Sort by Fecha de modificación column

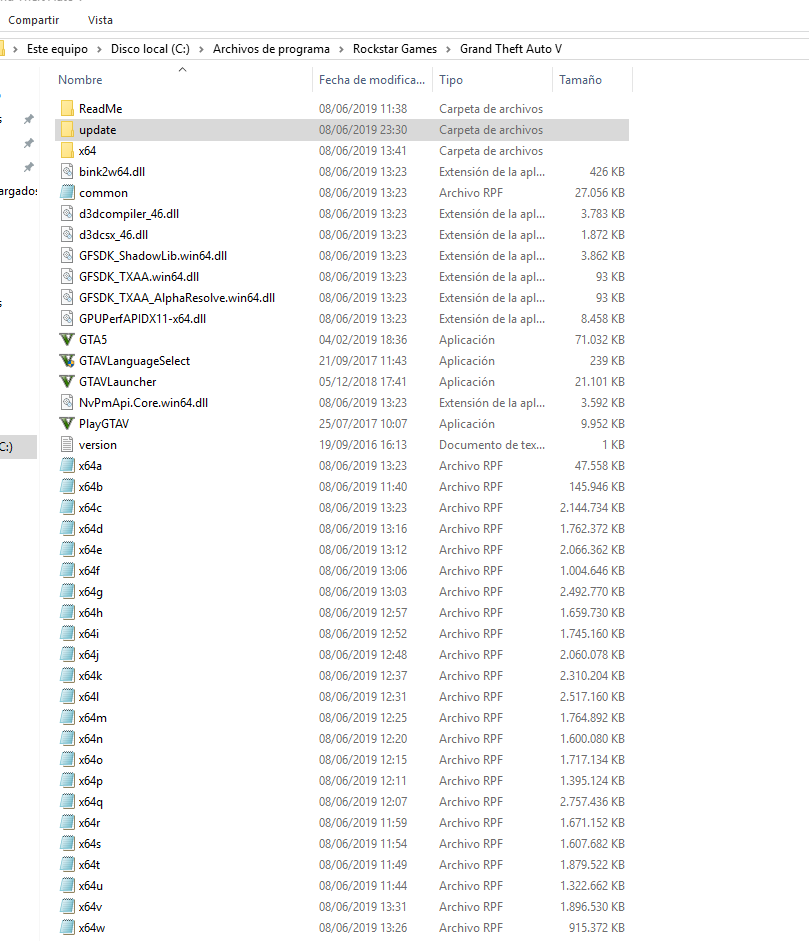[x=371, y=80]
